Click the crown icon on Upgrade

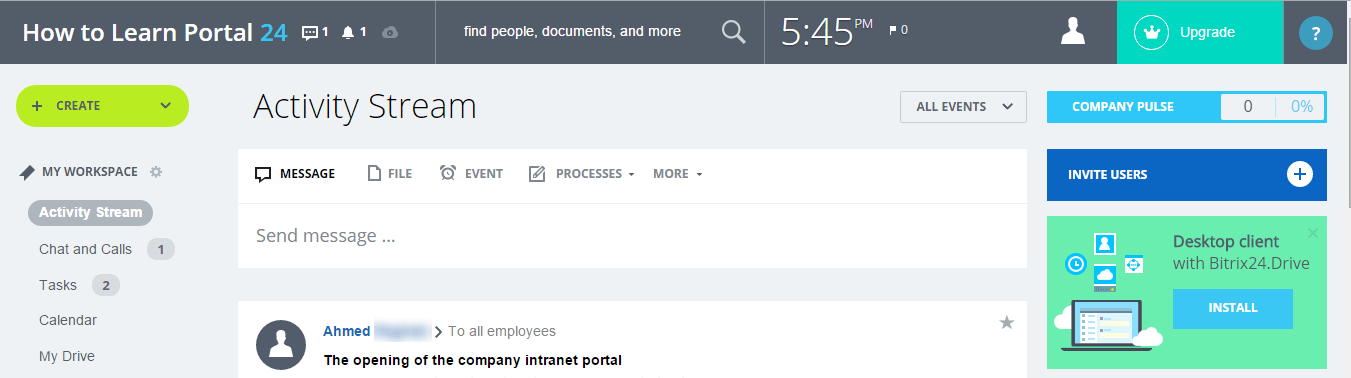(x=1152, y=32)
